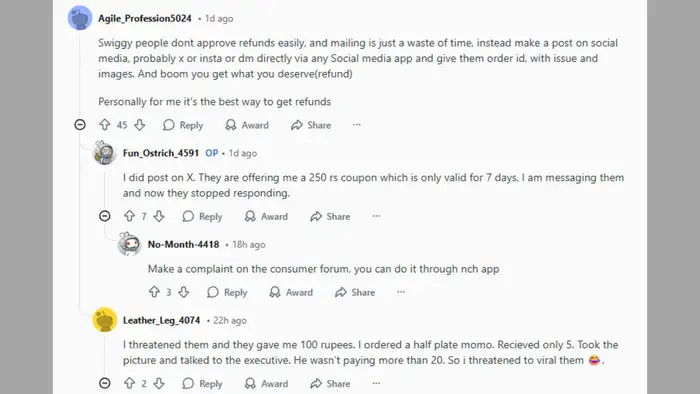The image size is (700, 394).
Task: Upvote Agile_Profession5024's comment
Action: tap(104, 125)
